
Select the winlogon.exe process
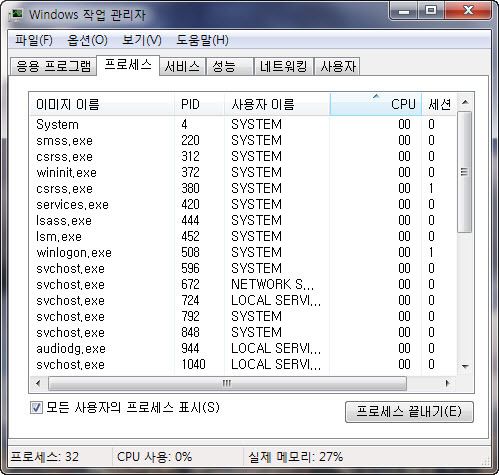pyautogui.click(x=243, y=252)
